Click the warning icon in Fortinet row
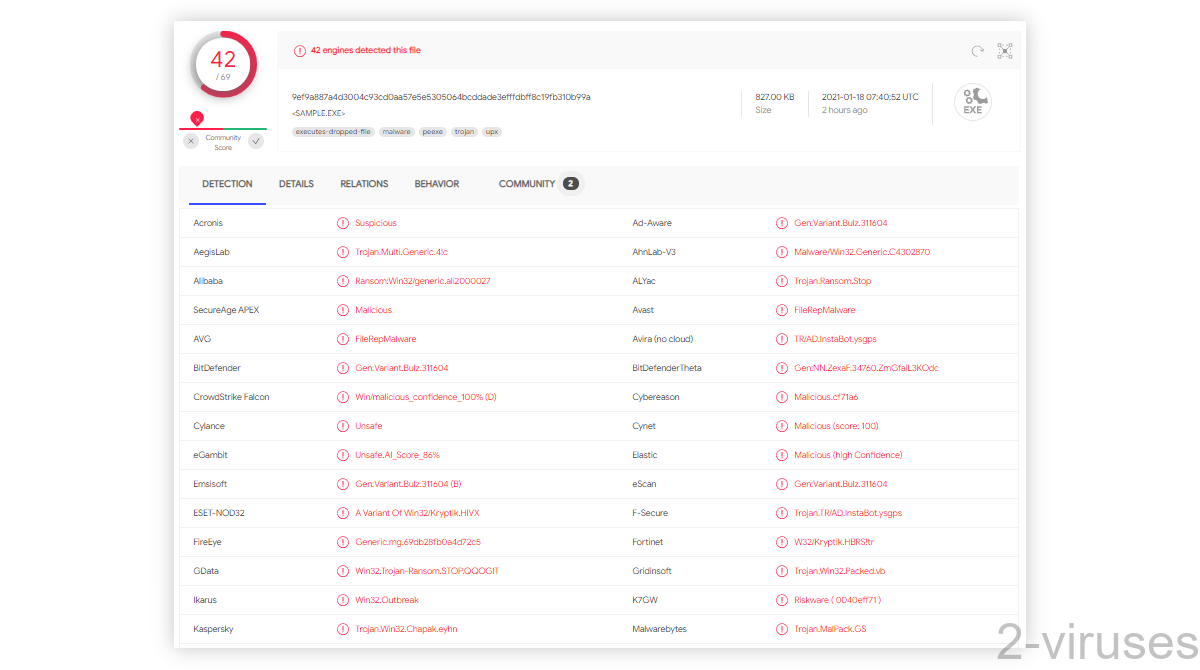The height and width of the screenshot is (670, 1200). pos(782,542)
